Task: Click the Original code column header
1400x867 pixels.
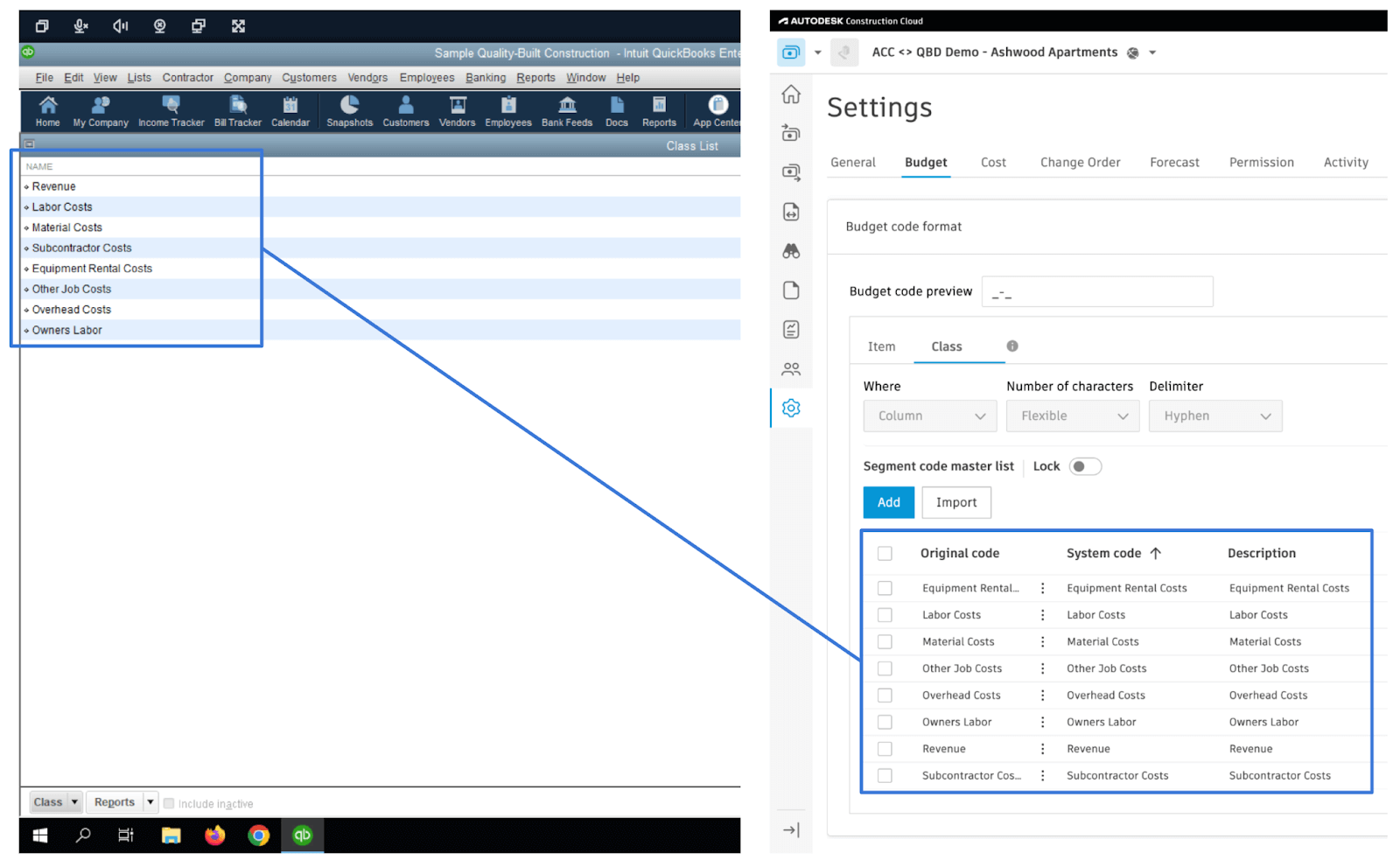Action: click(959, 554)
